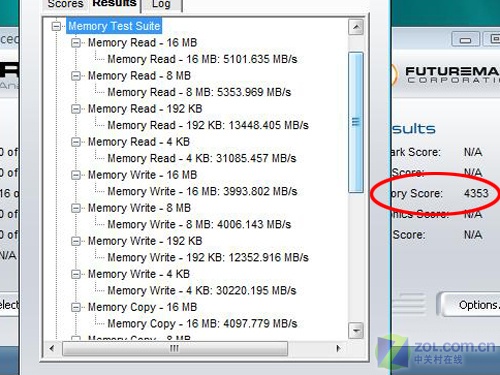This screenshot has height=375, width=500.
Task: Select the Memory Write - 8 MB group label
Action: click(x=139, y=208)
